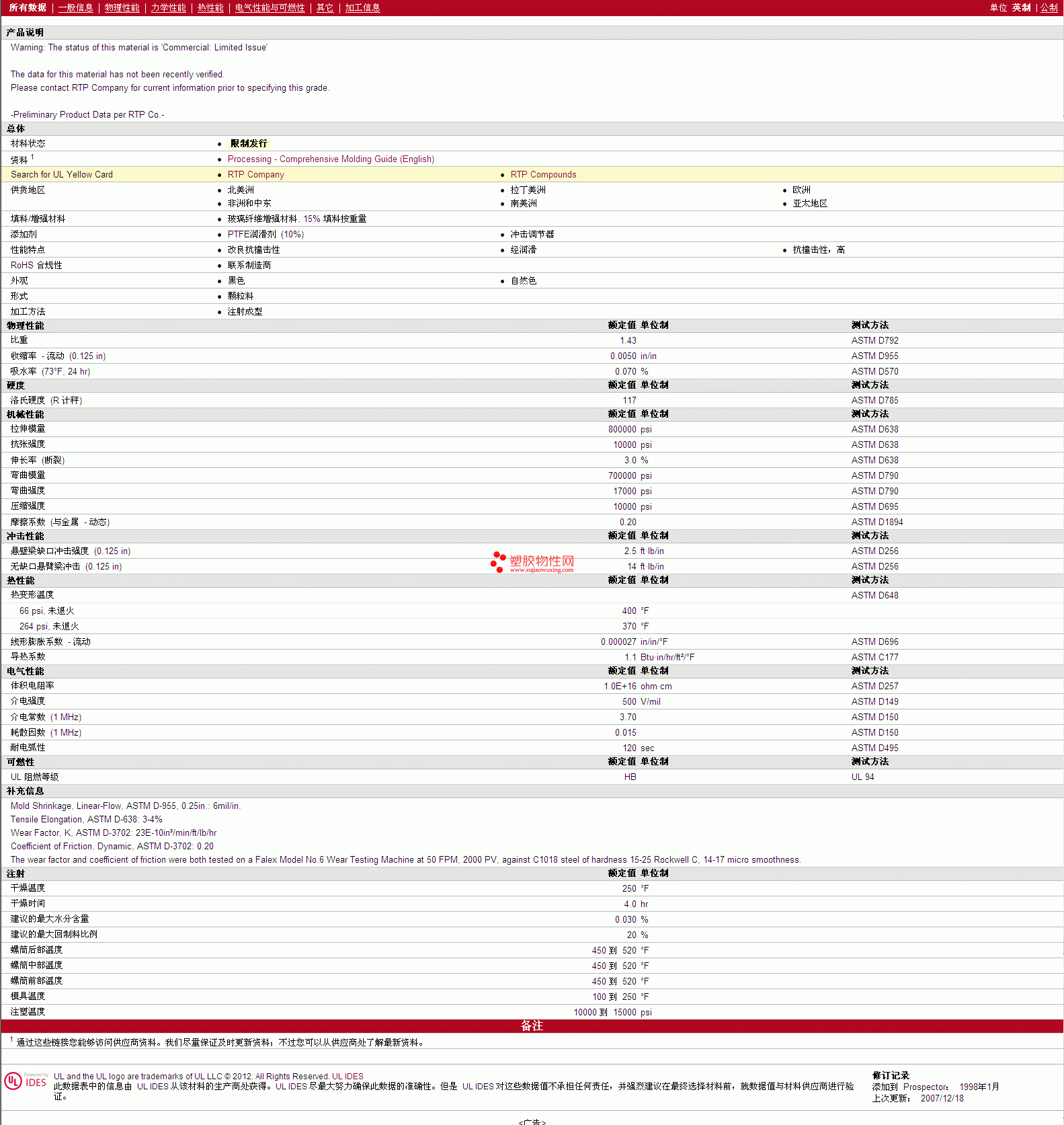Image resolution: width=1064 pixels, height=1125 pixels.
Task: Click ASTM D785 for 洛氏硬度
Action: pyautogui.click(x=874, y=400)
